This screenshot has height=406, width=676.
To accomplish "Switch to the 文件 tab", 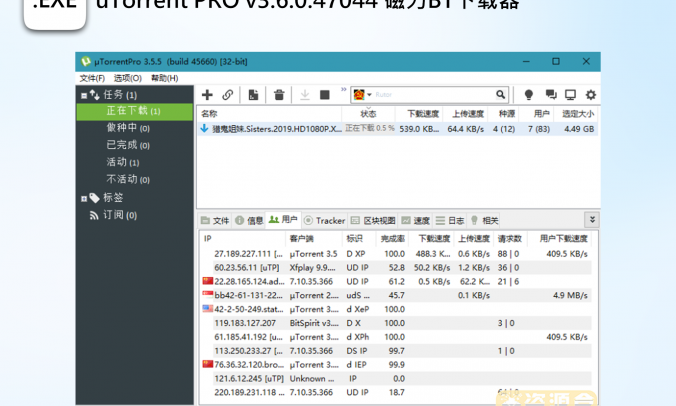I will pos(215,221).
